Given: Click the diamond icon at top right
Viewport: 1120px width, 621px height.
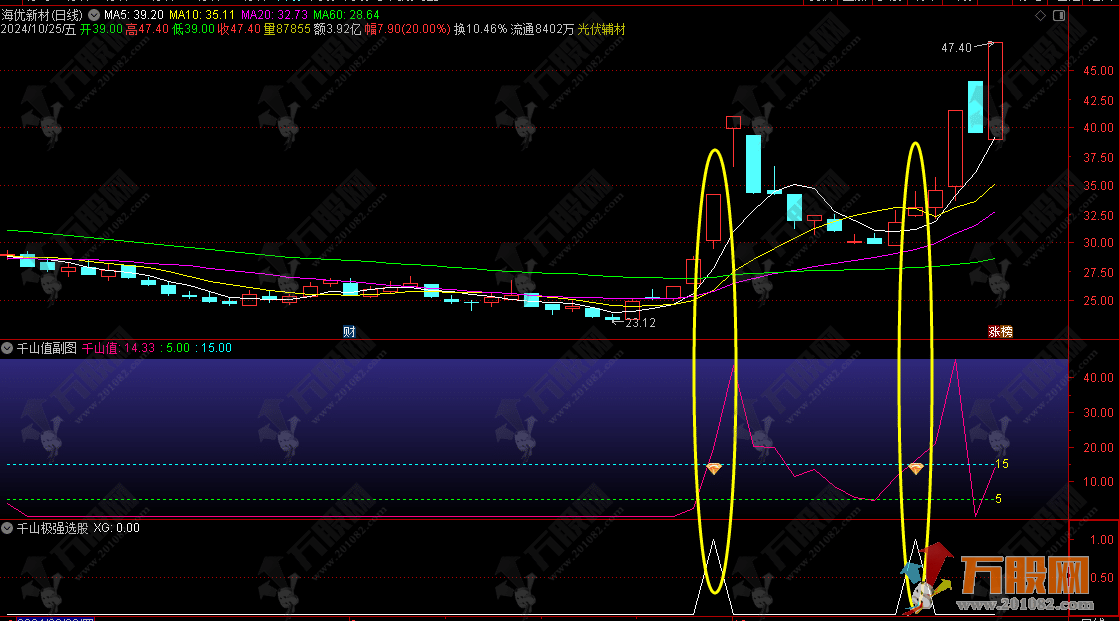Looking at the screenshot, I should 1041,15.
